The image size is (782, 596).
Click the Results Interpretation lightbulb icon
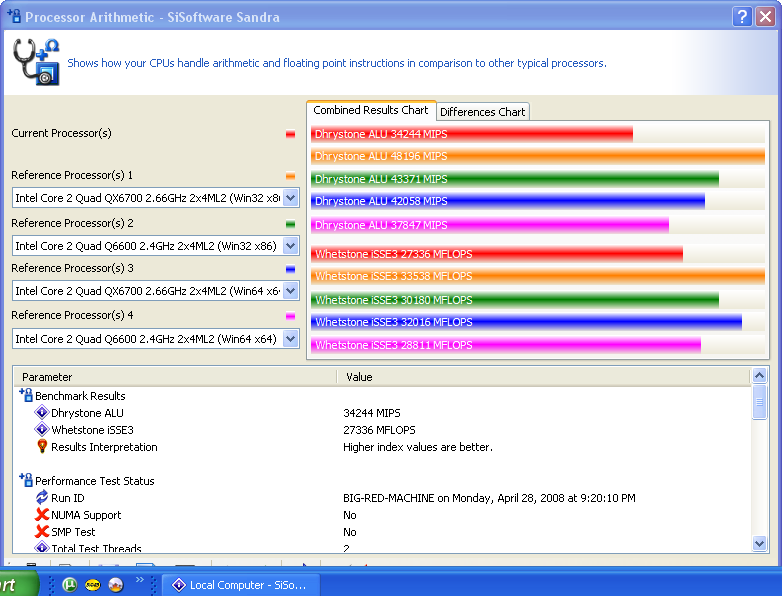click(x=42, y=446)
